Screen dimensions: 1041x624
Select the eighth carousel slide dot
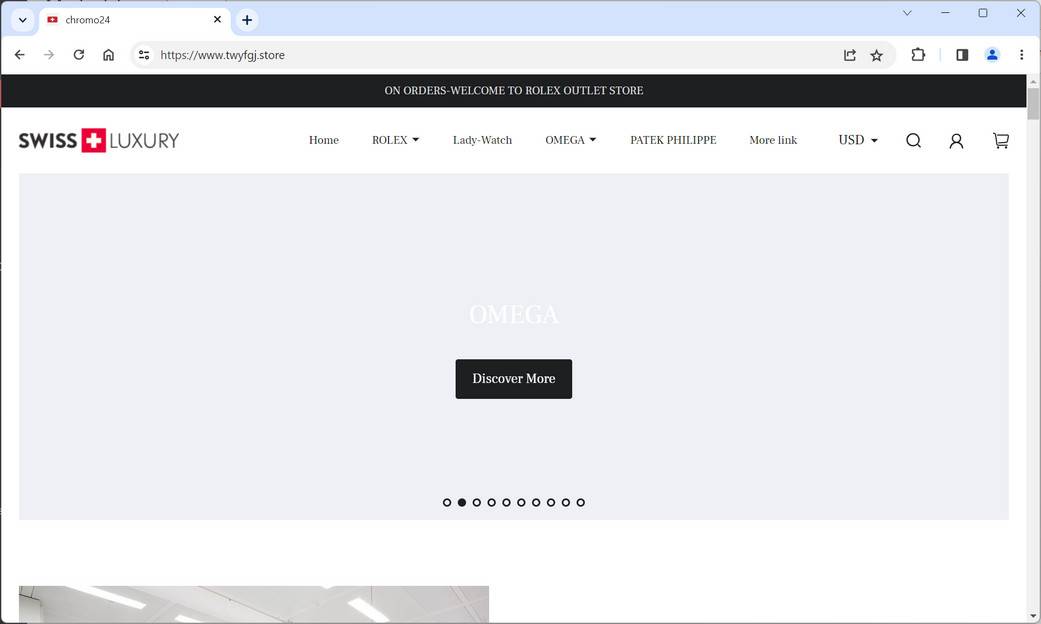(x=550, y=503)
